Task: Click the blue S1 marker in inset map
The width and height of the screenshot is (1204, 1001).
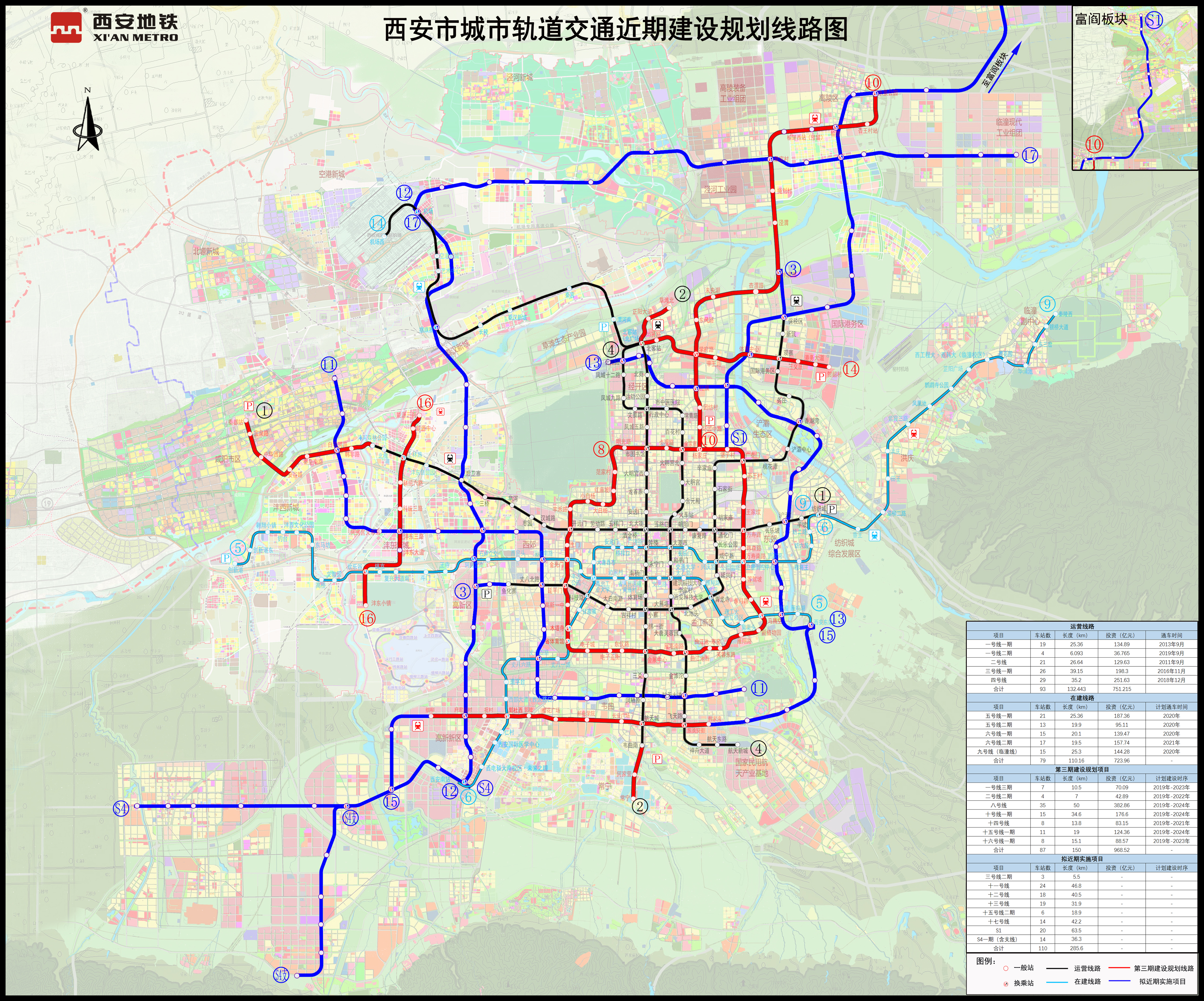Action: 1154,20
